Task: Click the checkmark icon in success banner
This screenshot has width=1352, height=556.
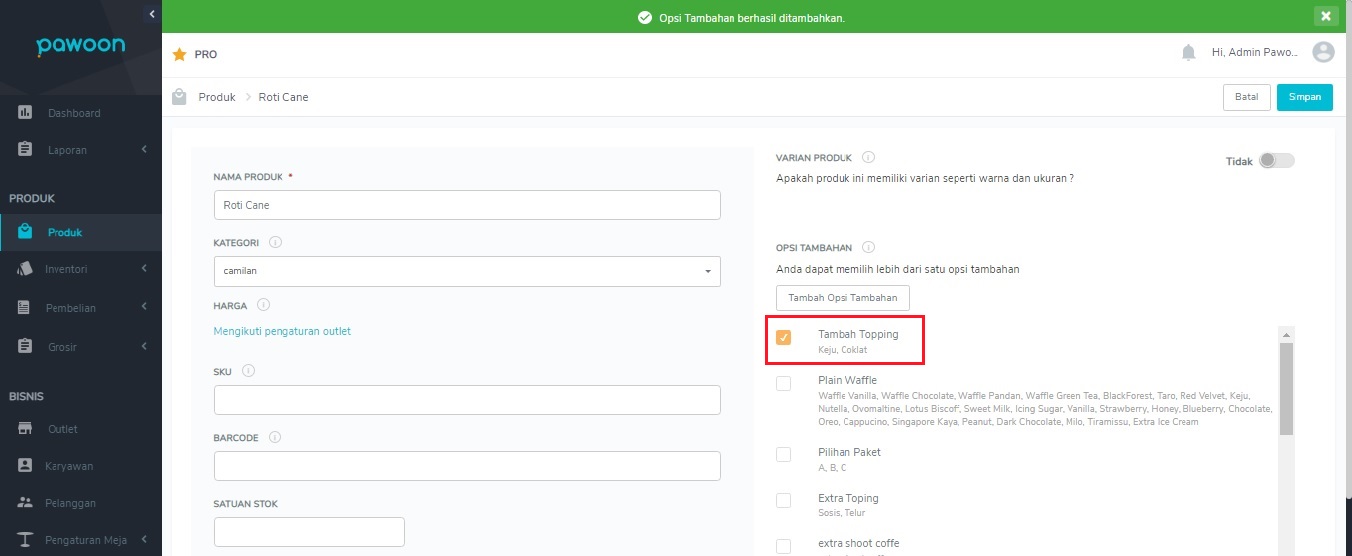Action: click(x=645, y=18)
